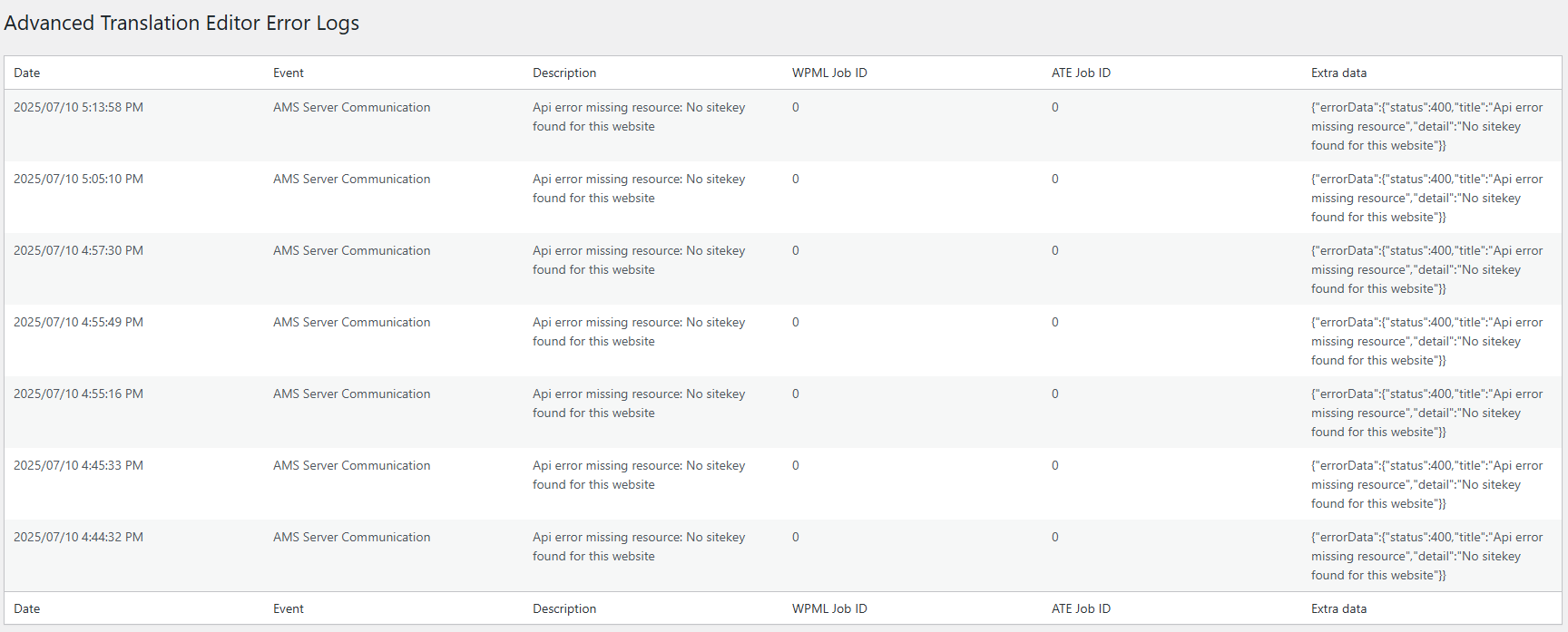Click the Api error description in 5:13:58 PM row
The width and height of the screenshot is (1568, 632).
pyautogui.click(x=639, y=117)
